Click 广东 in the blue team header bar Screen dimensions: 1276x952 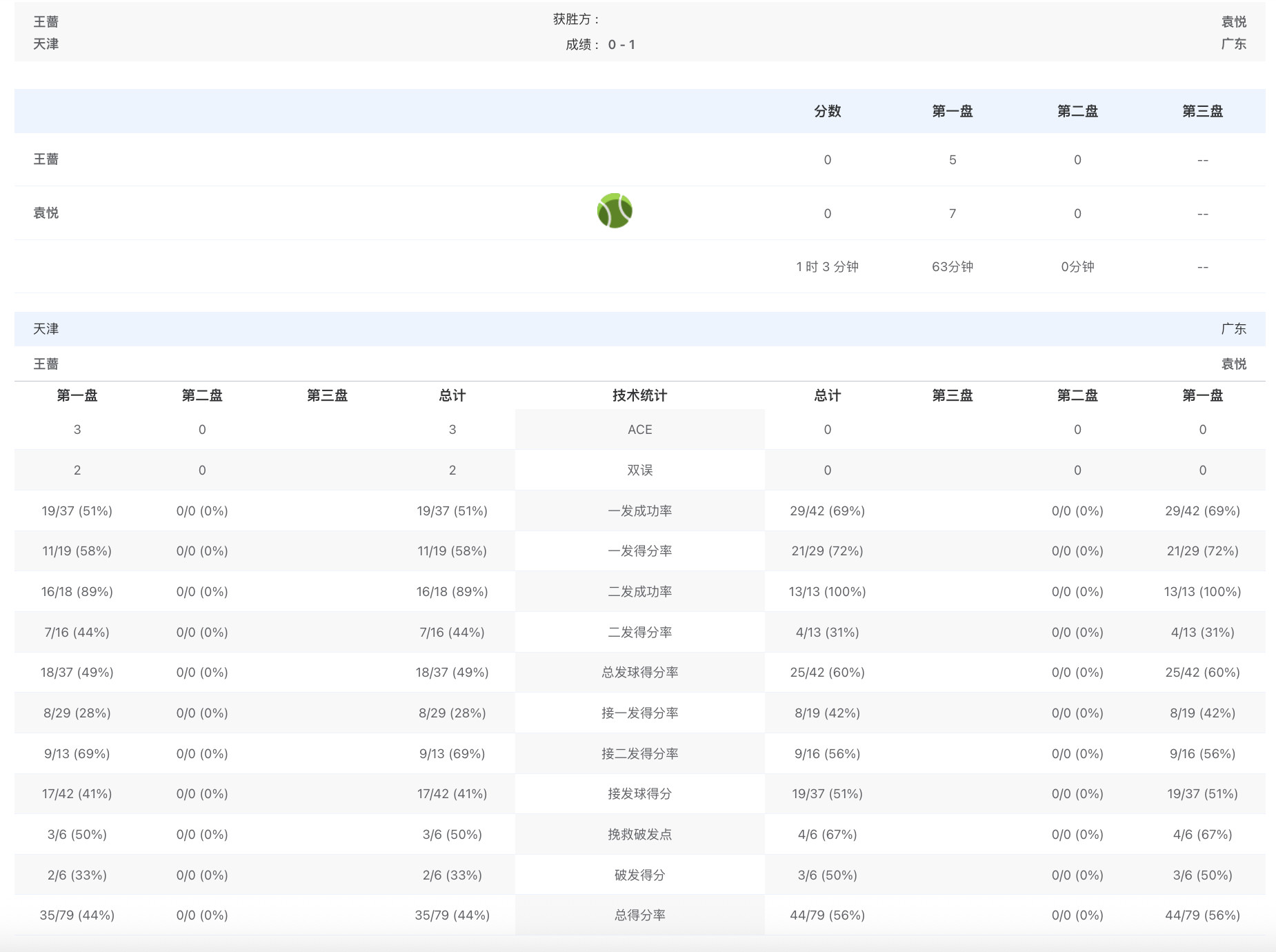[1233, 329]
